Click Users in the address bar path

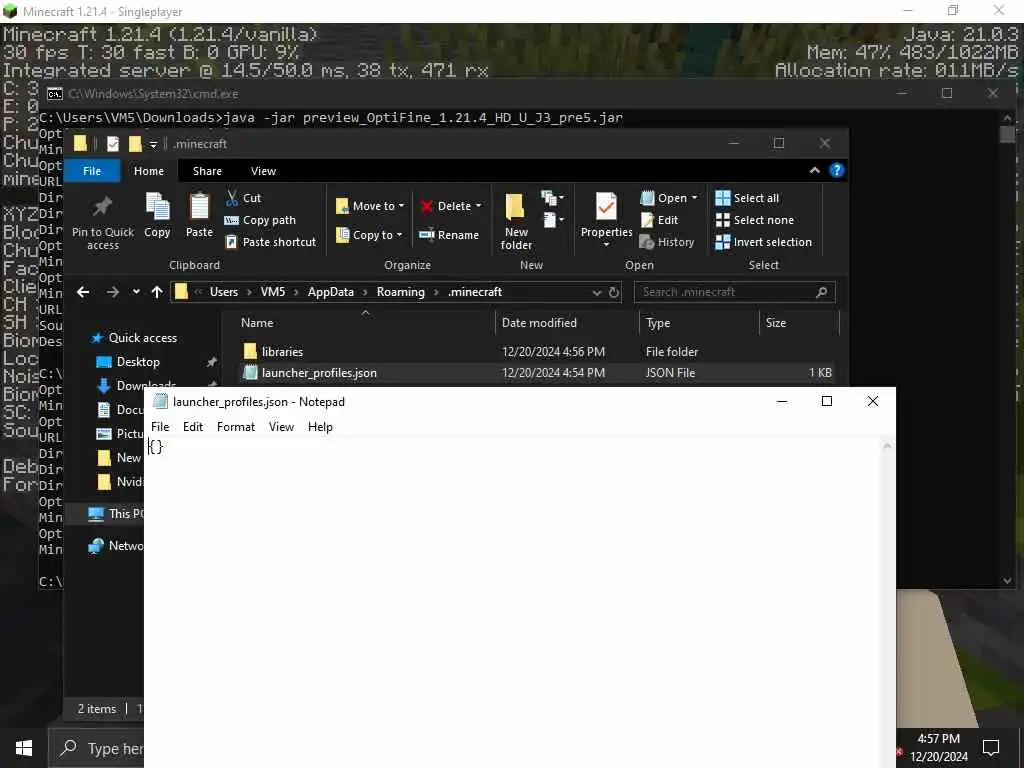[224, 292]
